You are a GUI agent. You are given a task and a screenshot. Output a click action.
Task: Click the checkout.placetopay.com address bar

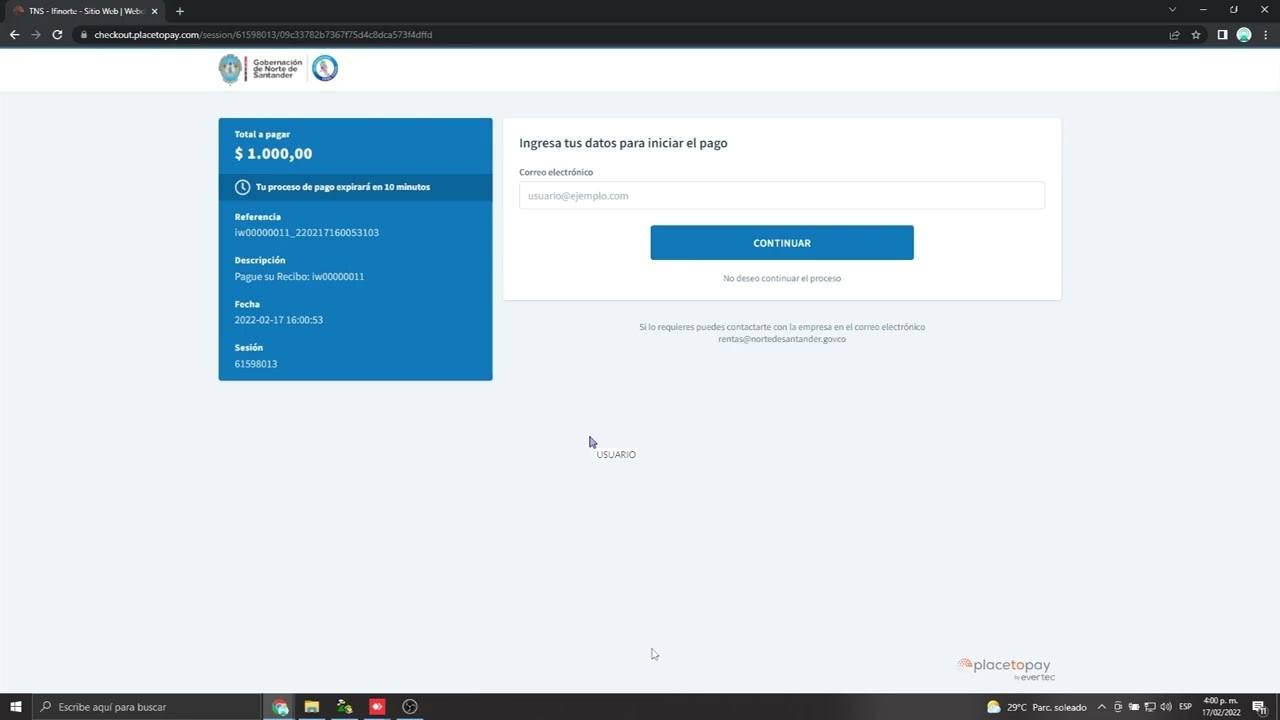pos(620,34)
